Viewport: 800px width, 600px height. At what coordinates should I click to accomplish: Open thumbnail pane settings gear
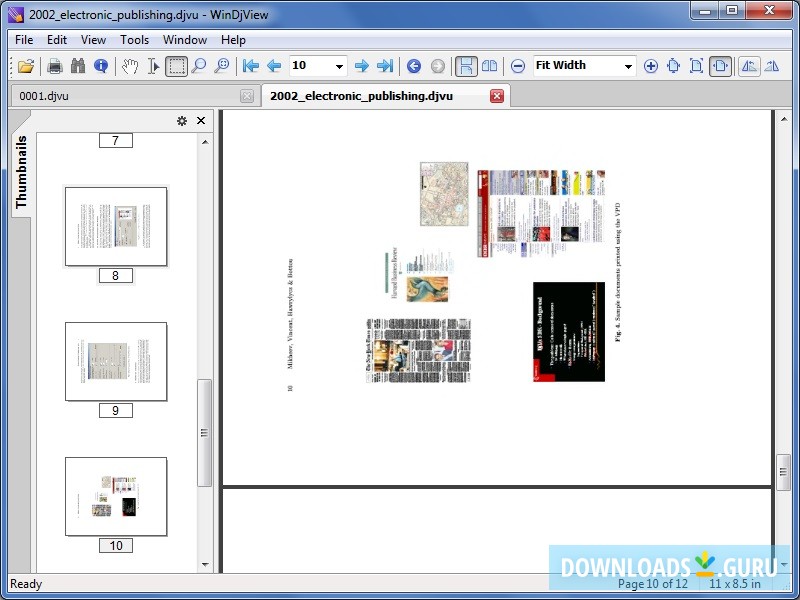click(x=182, y=120)
